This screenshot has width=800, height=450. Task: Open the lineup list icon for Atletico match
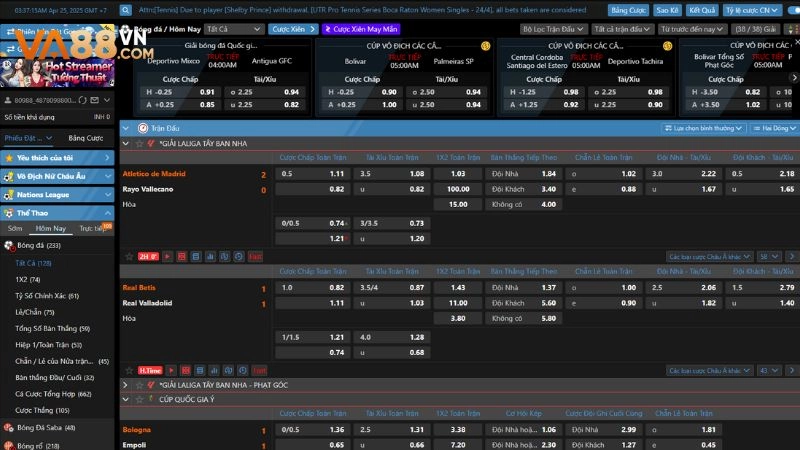(196, 257)
